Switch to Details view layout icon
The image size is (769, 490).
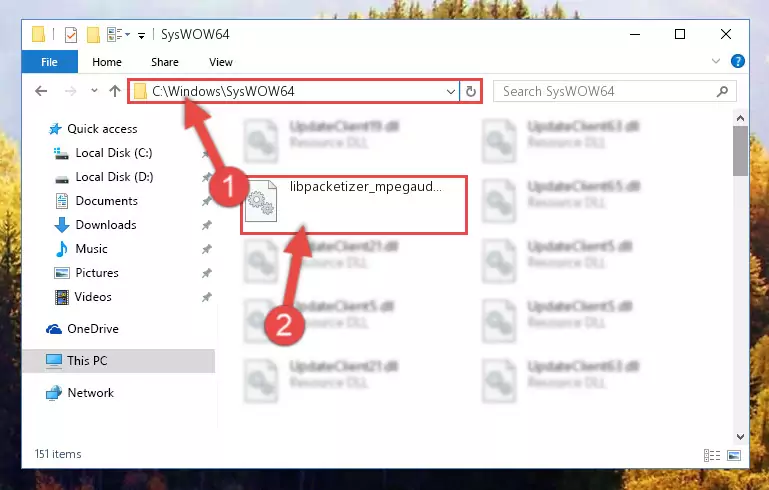click(x=712, y=455)
